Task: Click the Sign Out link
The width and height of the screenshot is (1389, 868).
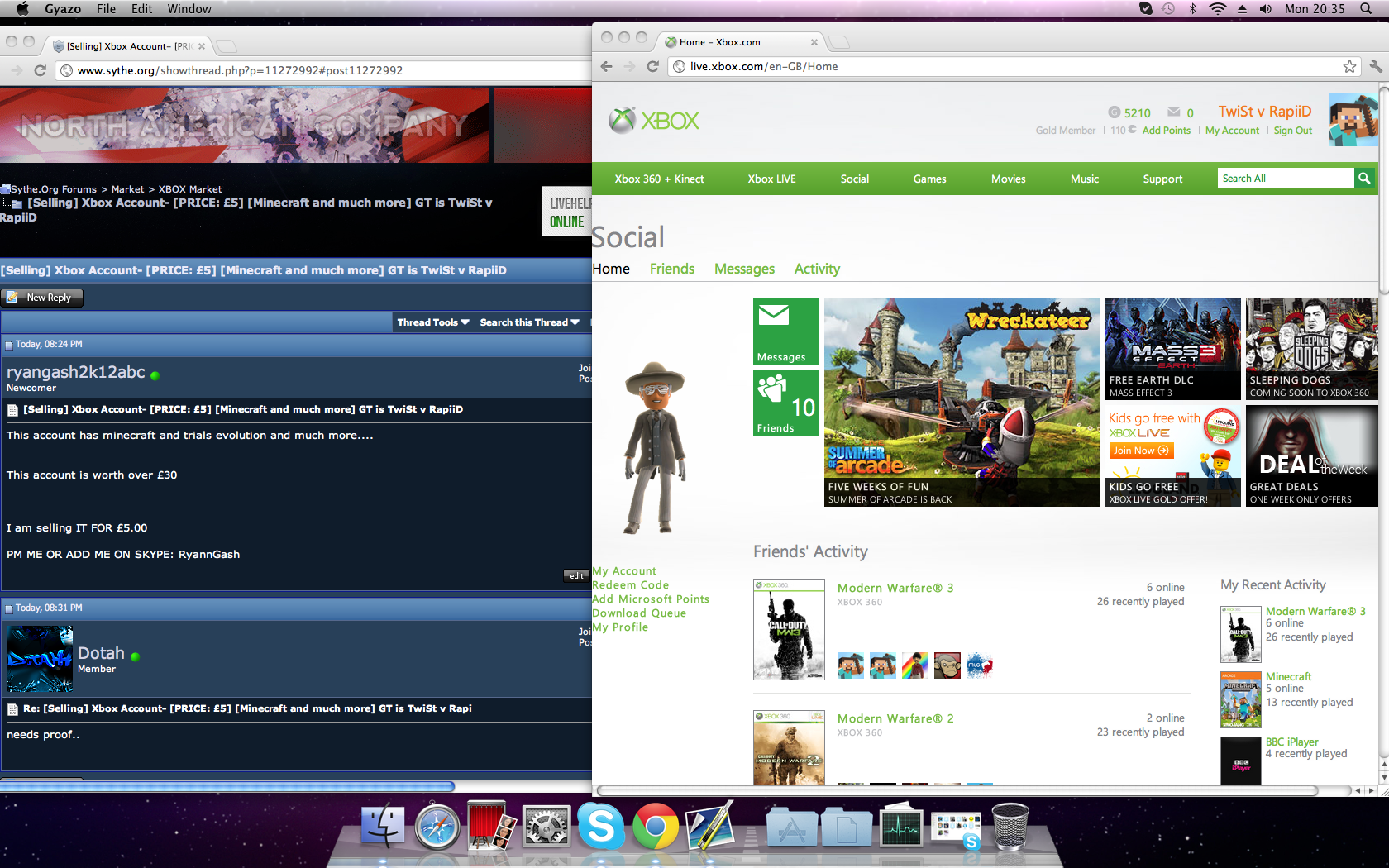Action: pos(1293,131)
